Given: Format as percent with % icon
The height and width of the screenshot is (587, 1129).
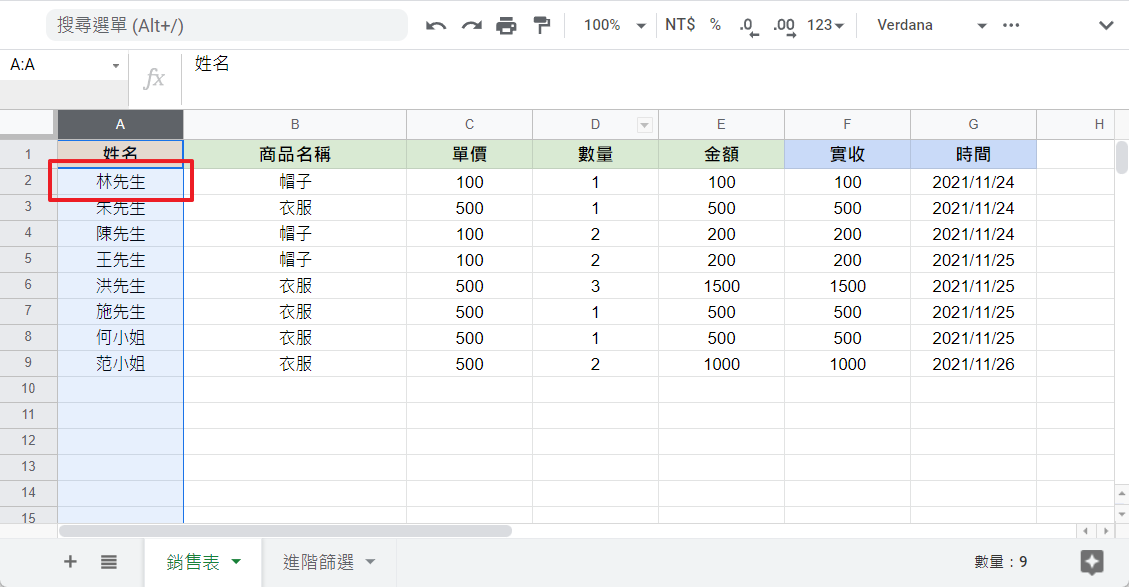Looking at the screenshot, I should (x=715, y=25).
